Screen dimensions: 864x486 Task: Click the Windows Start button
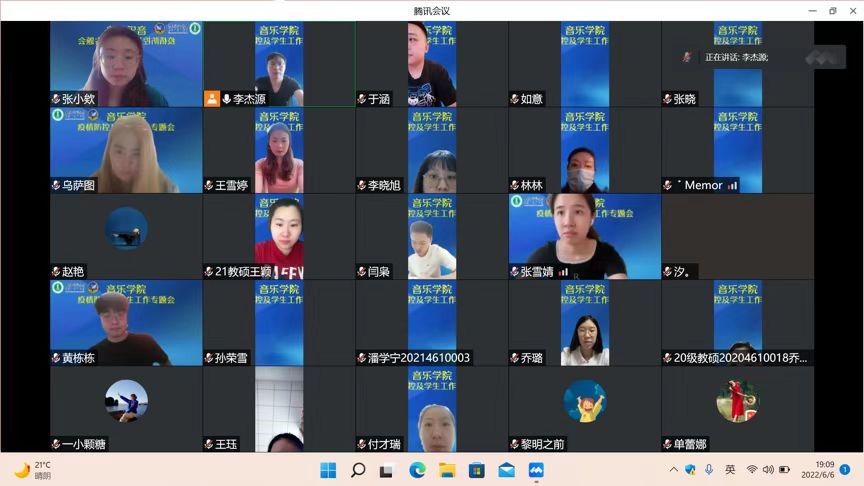pos(328,470)
